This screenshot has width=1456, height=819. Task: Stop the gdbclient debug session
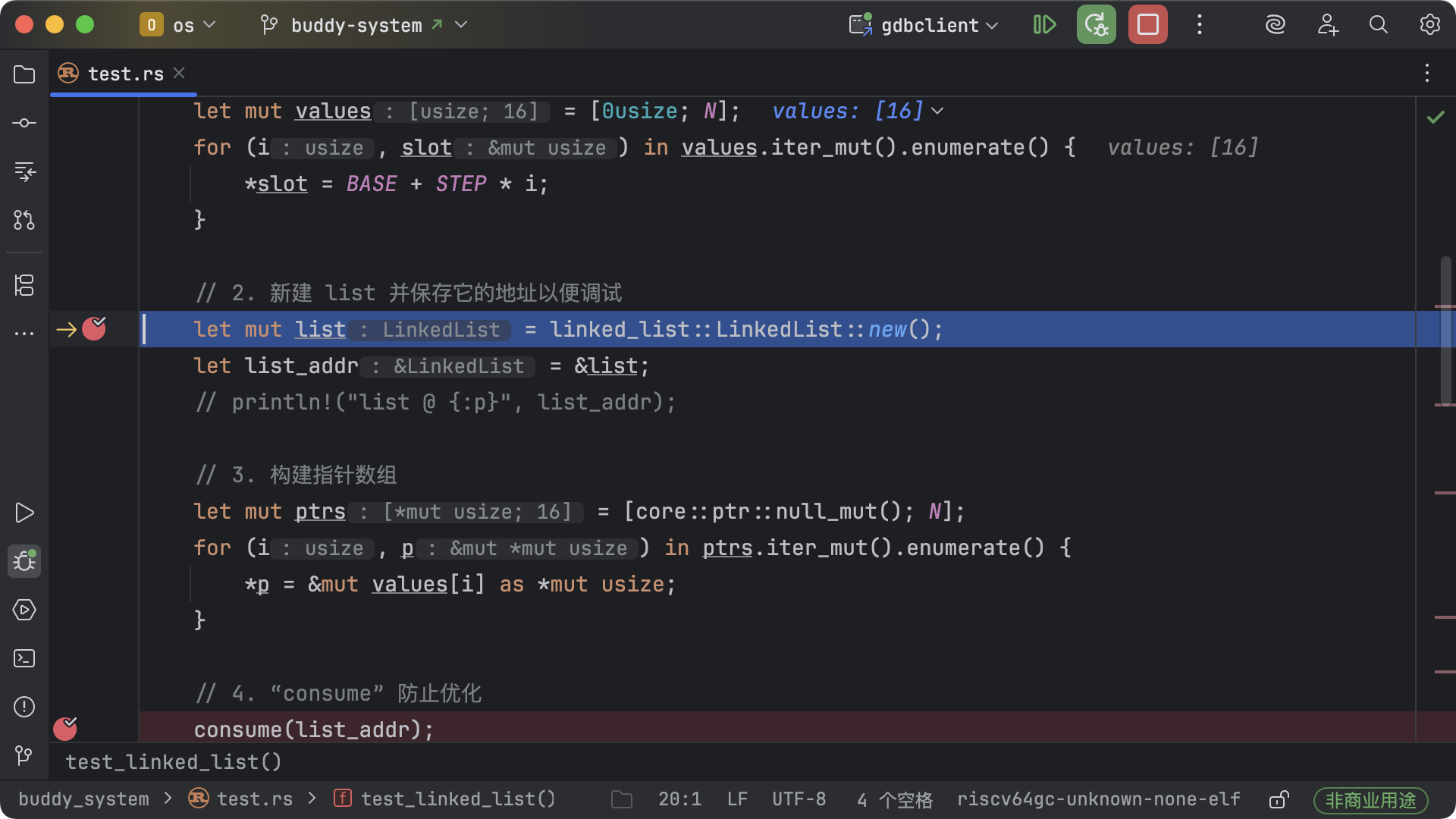click(x=1147, y=25)
